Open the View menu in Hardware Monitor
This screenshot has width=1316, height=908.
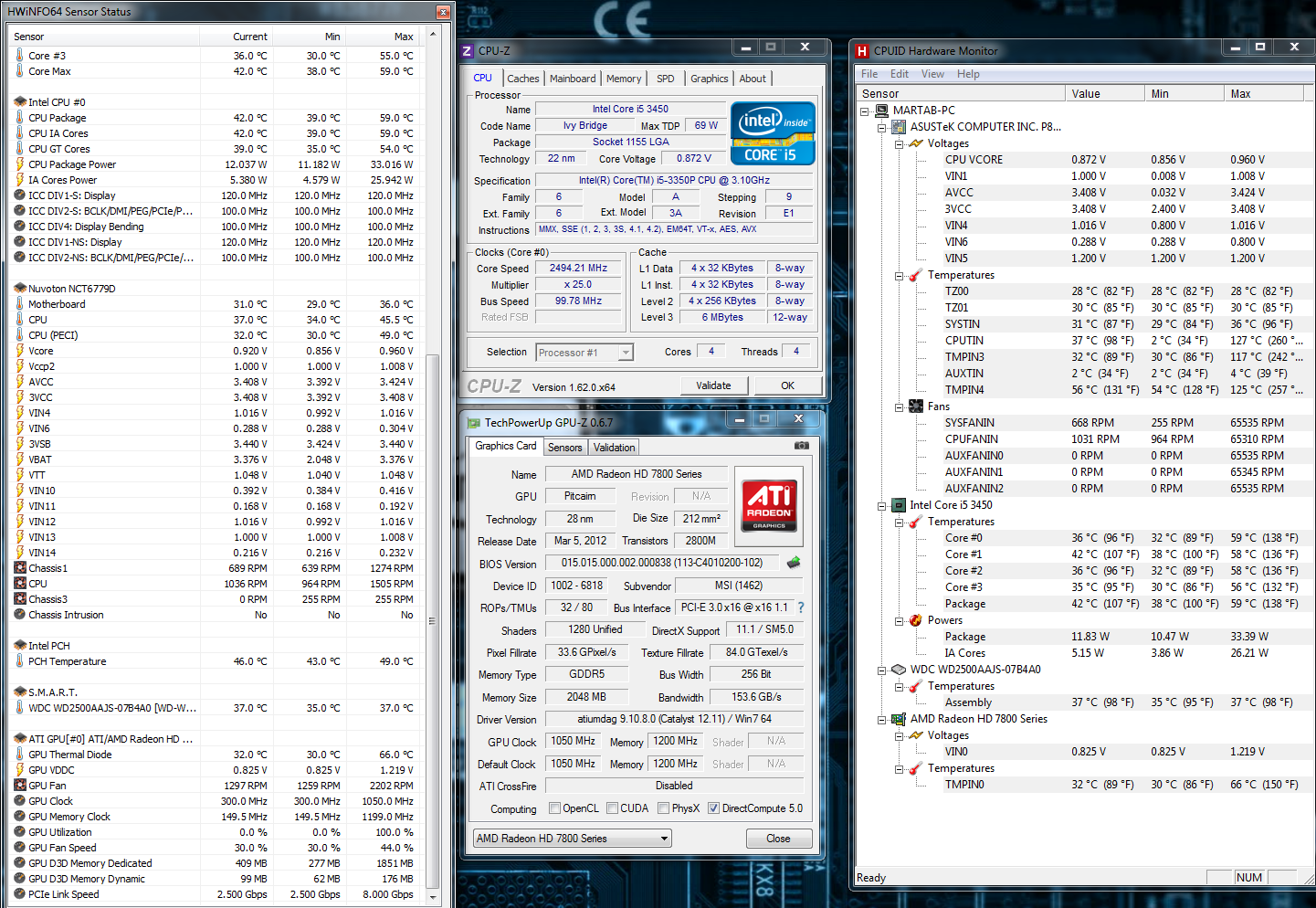point(932,74)
